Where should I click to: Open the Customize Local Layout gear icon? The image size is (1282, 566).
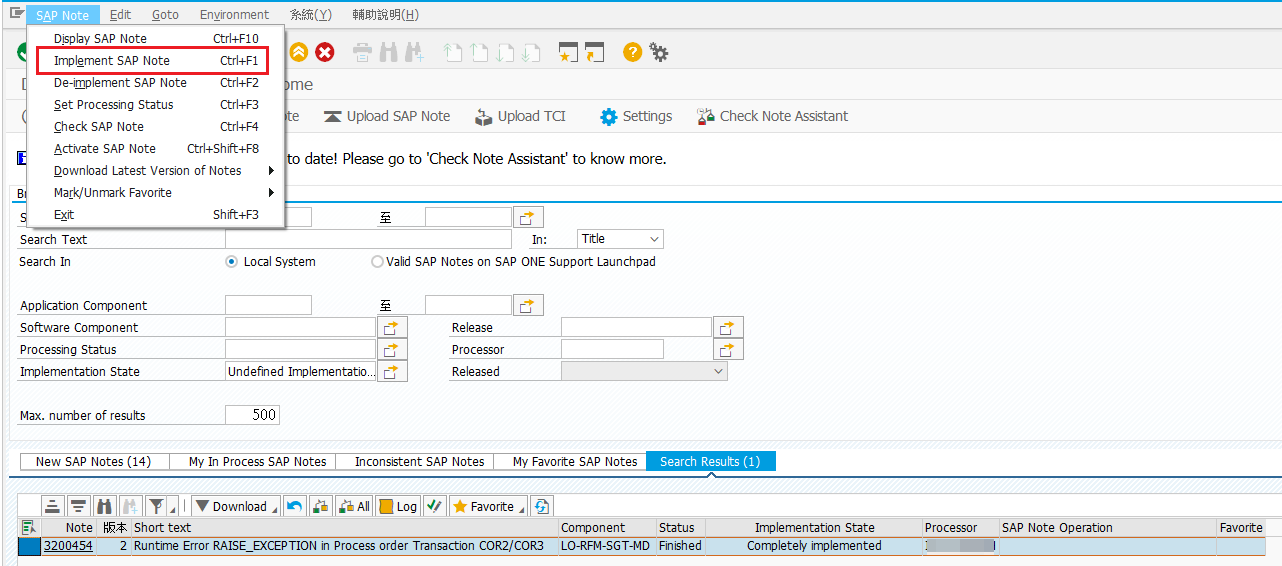[659, 52]
